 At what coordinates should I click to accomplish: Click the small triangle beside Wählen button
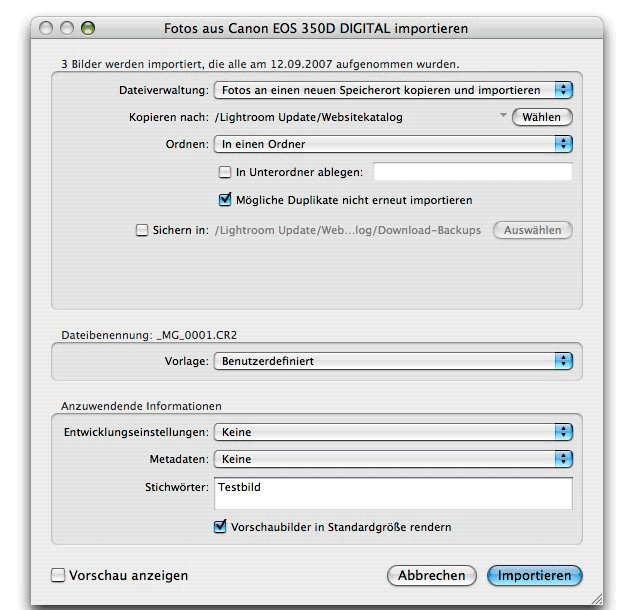click(503, 115)
